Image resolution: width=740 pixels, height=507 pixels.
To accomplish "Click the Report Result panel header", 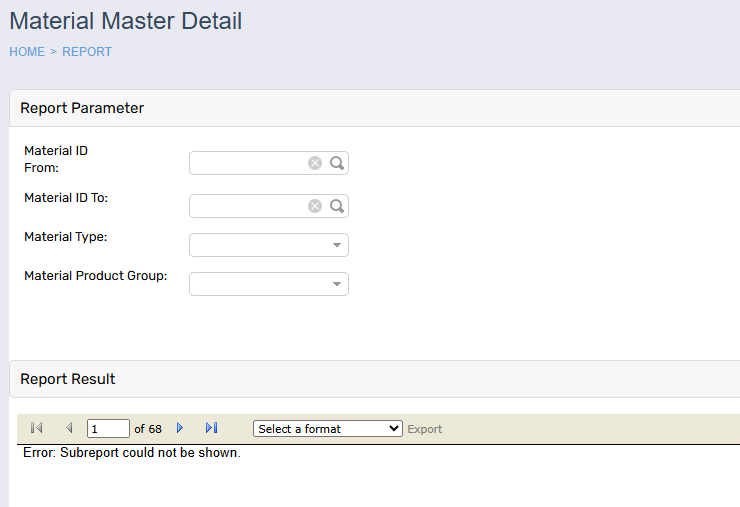I will [x=68, y=379].
